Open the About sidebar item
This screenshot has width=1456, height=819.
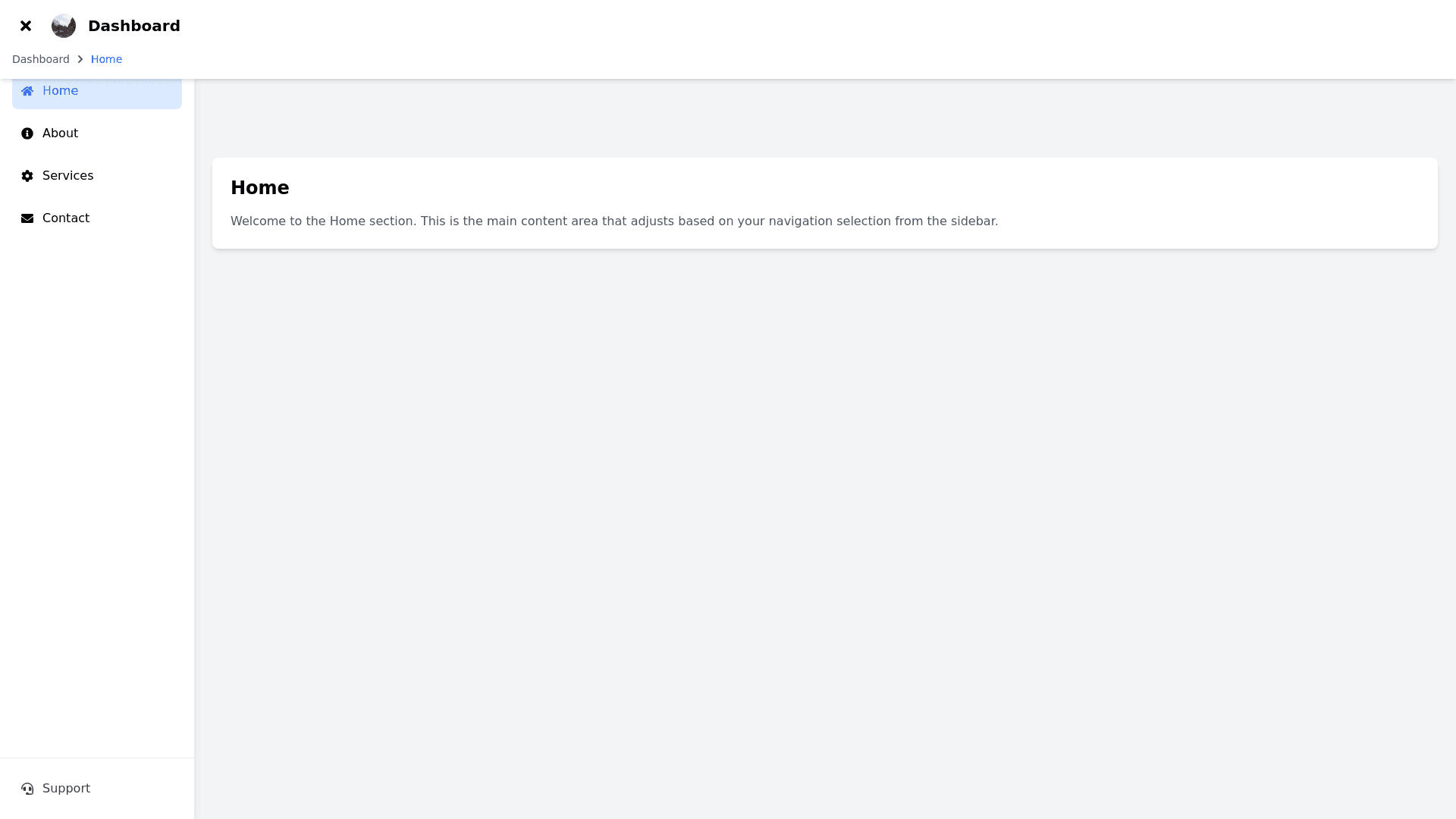coord(97,133)
